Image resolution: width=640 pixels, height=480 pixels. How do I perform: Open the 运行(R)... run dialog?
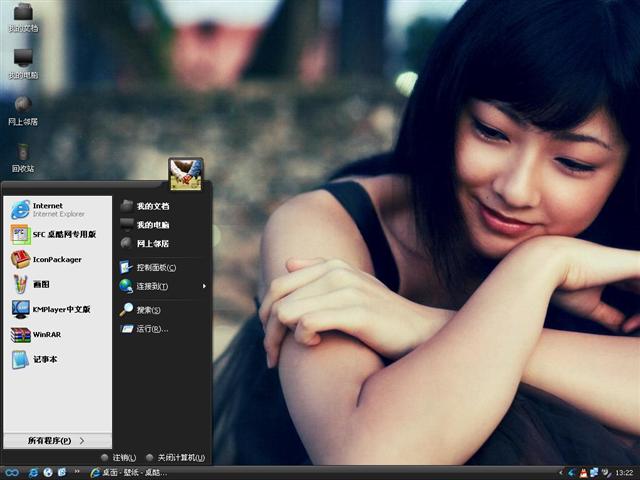click(x=151, y=328)
